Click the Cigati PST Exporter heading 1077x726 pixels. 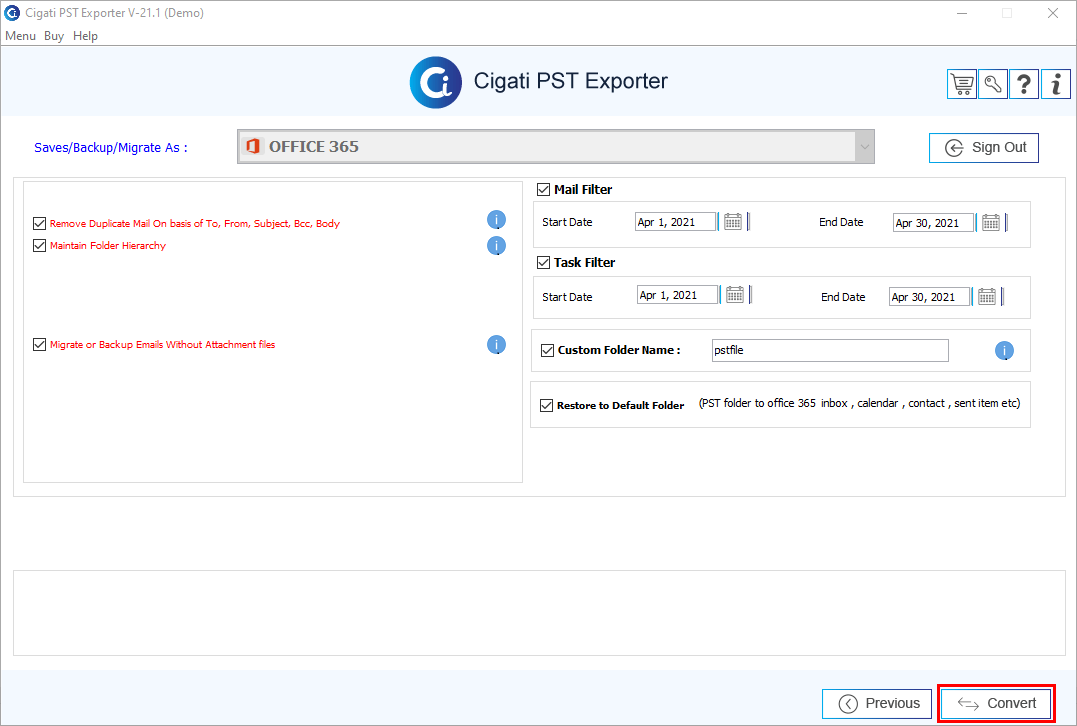point(571,81)
